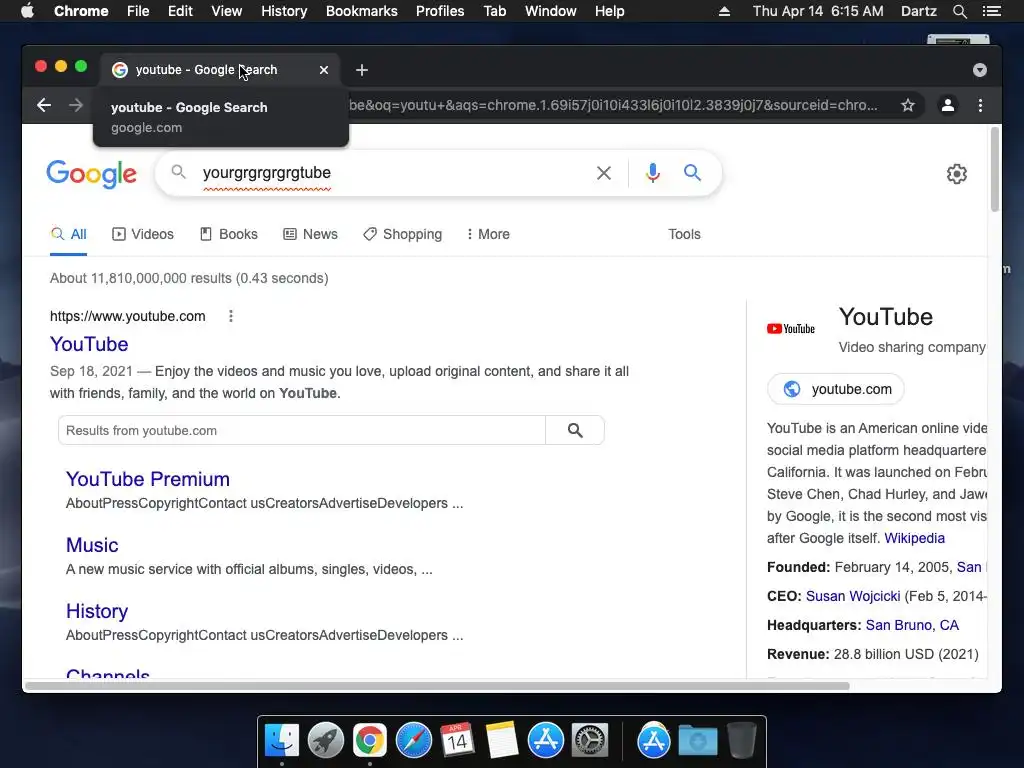Viewport: 1024px width, 768px height.
Task: Click the Chrome icon in the Dock
Action: pos(370,741)
